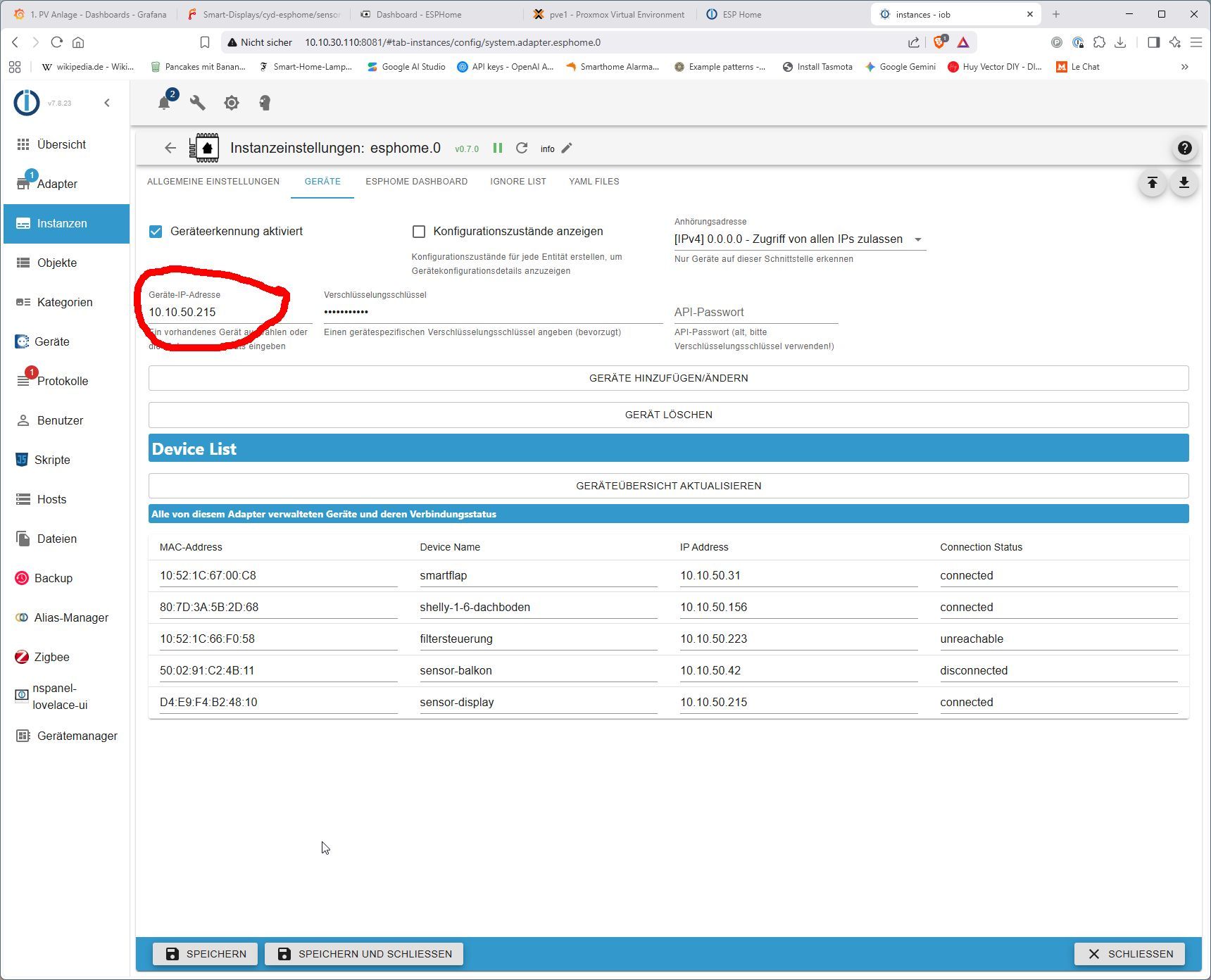The image size is (1211, 980).
Task: Click Geräte hinzufügen/ändern button
Action: [668, 378]
